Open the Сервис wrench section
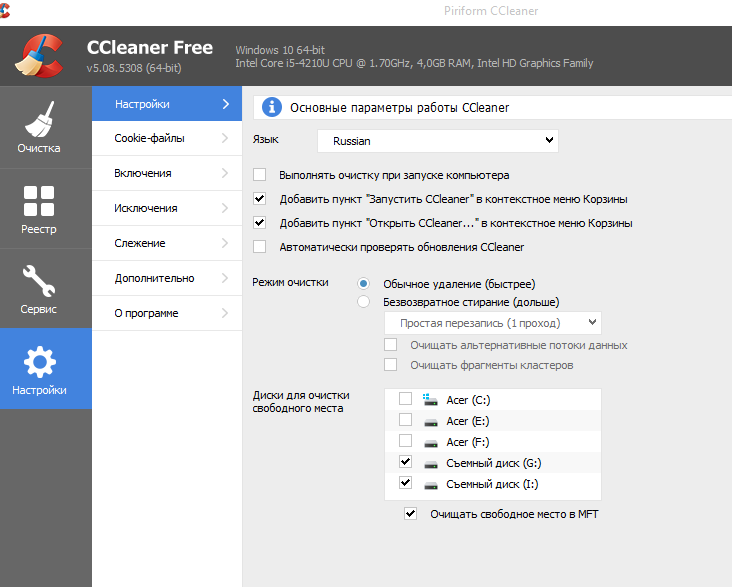 click(x=39, y=288)
